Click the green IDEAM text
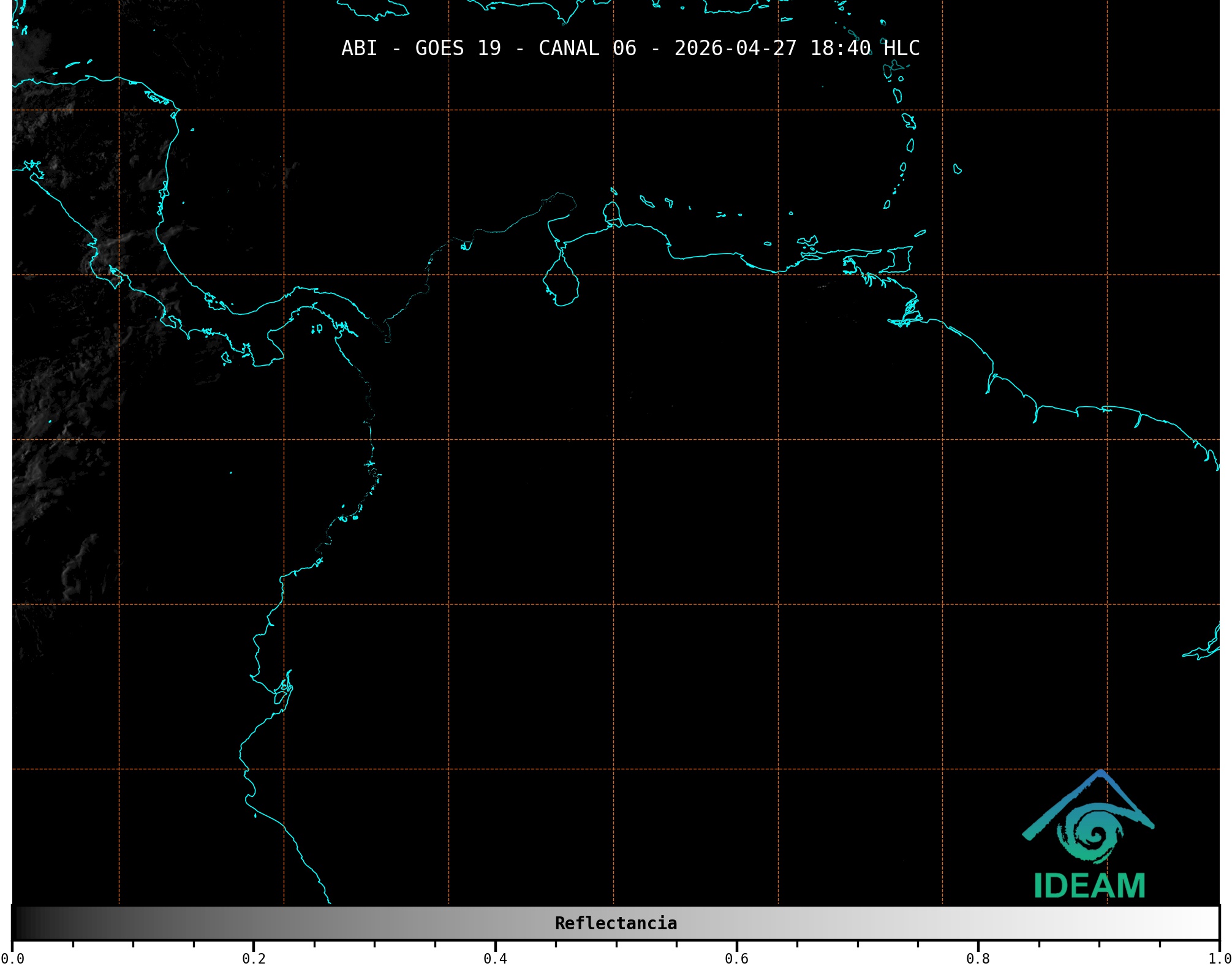Viewport: 1232px width, 966px height. (x=1089, y=886)
